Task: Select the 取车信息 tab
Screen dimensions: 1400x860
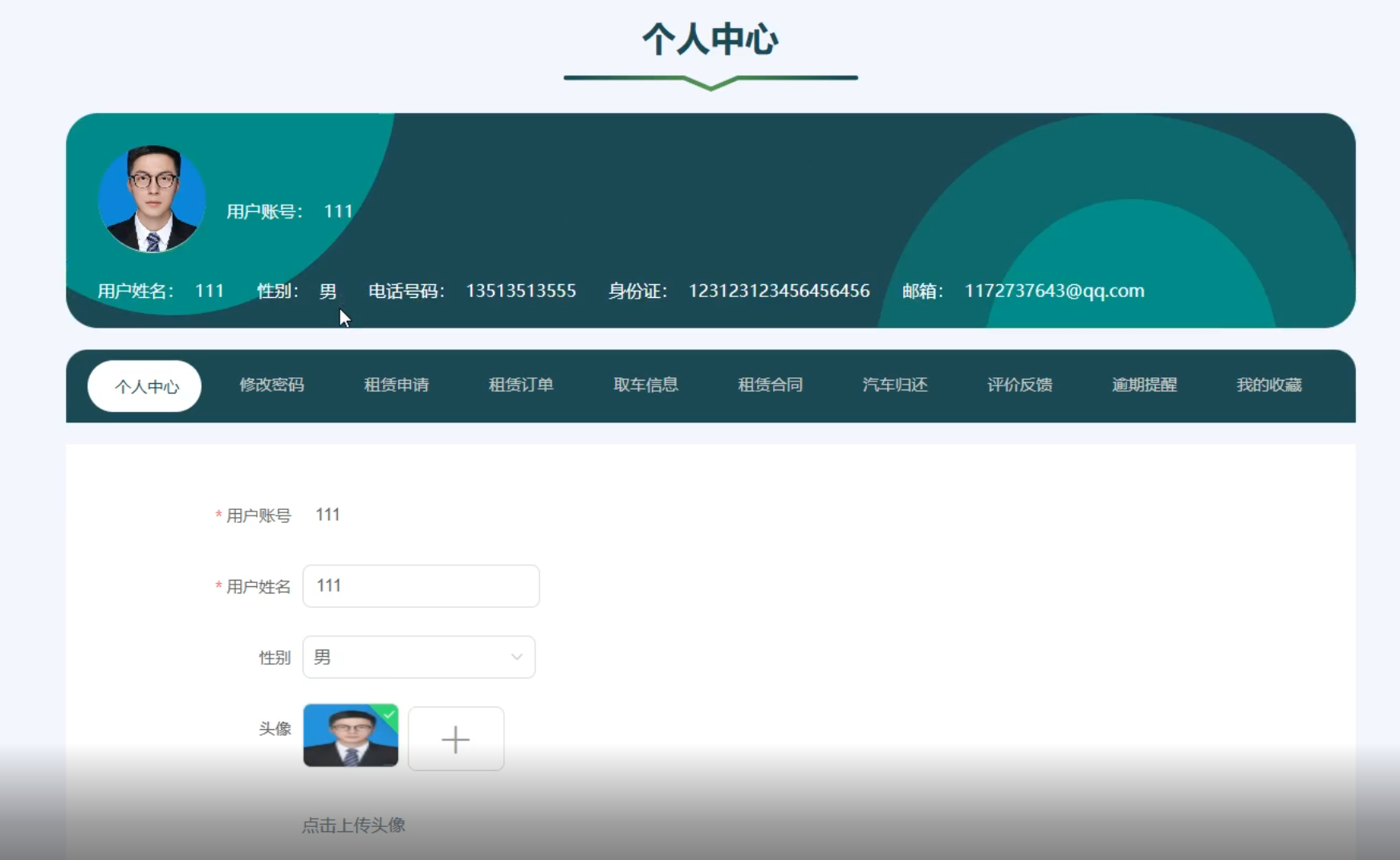Action: click(x=646, y=385)
